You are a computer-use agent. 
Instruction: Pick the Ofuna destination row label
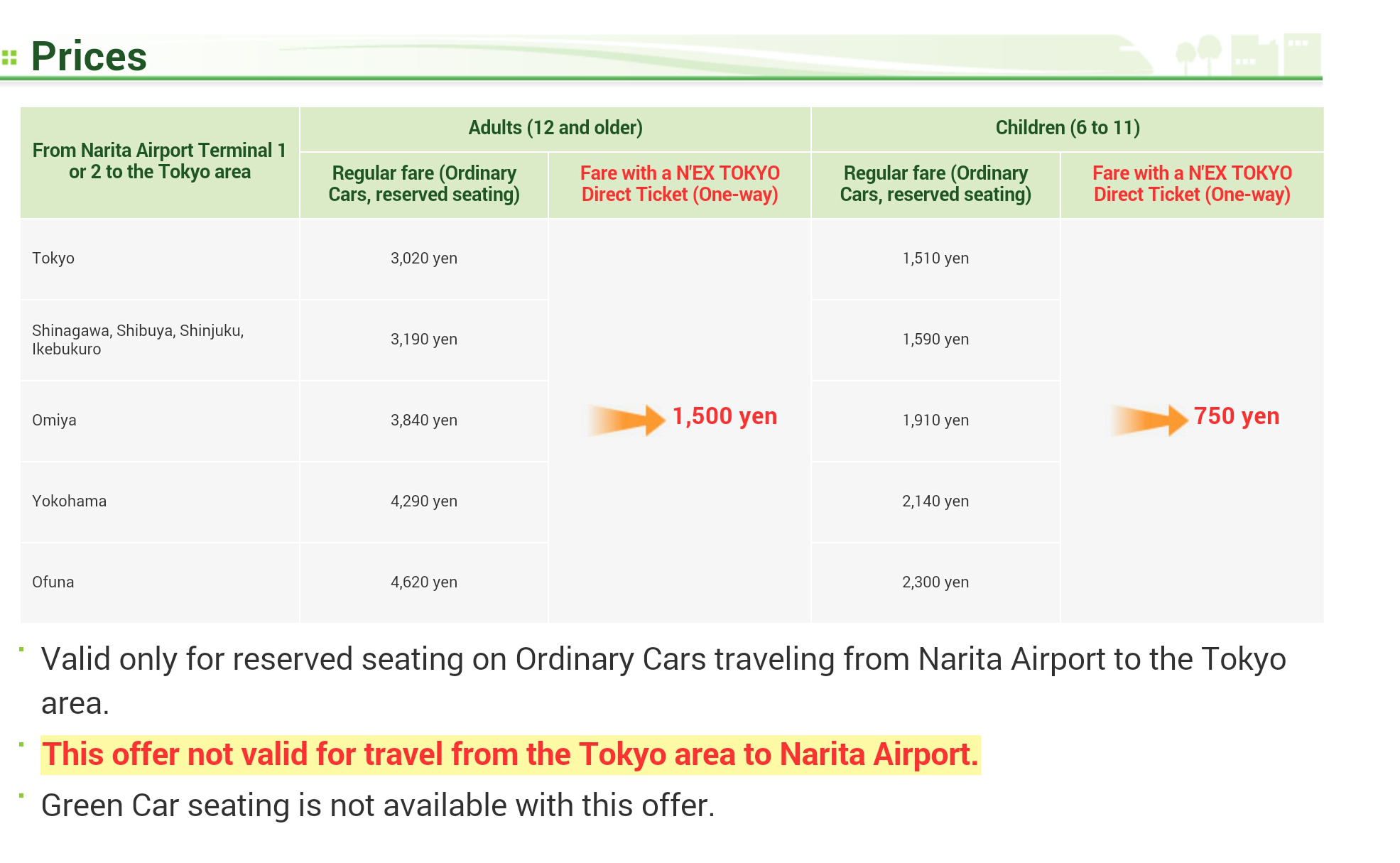tap(53, 582)
